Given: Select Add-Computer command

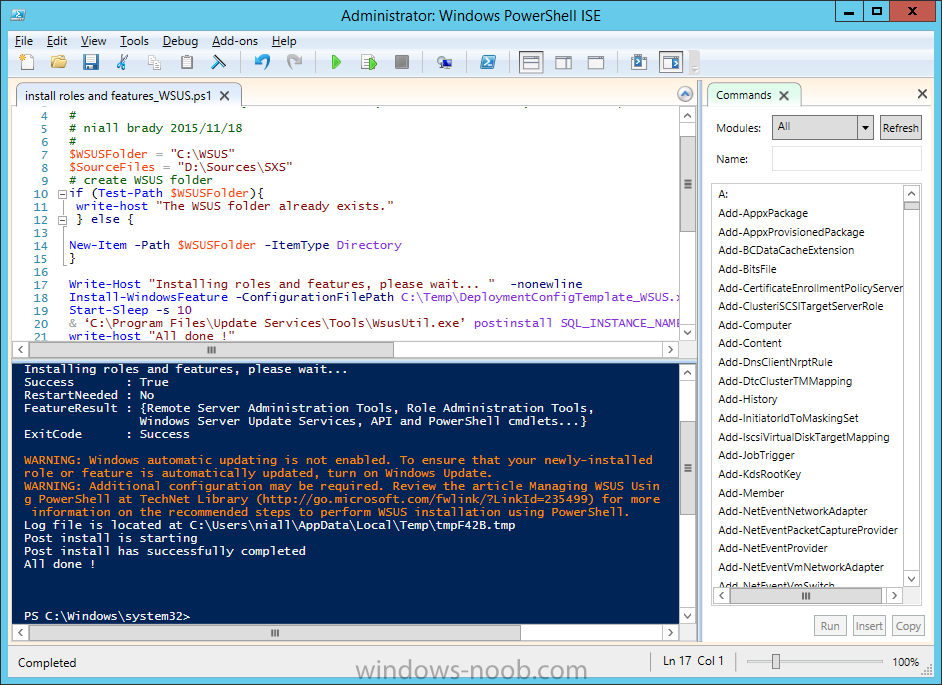Looking at the screenshot, I should [755, 325].
